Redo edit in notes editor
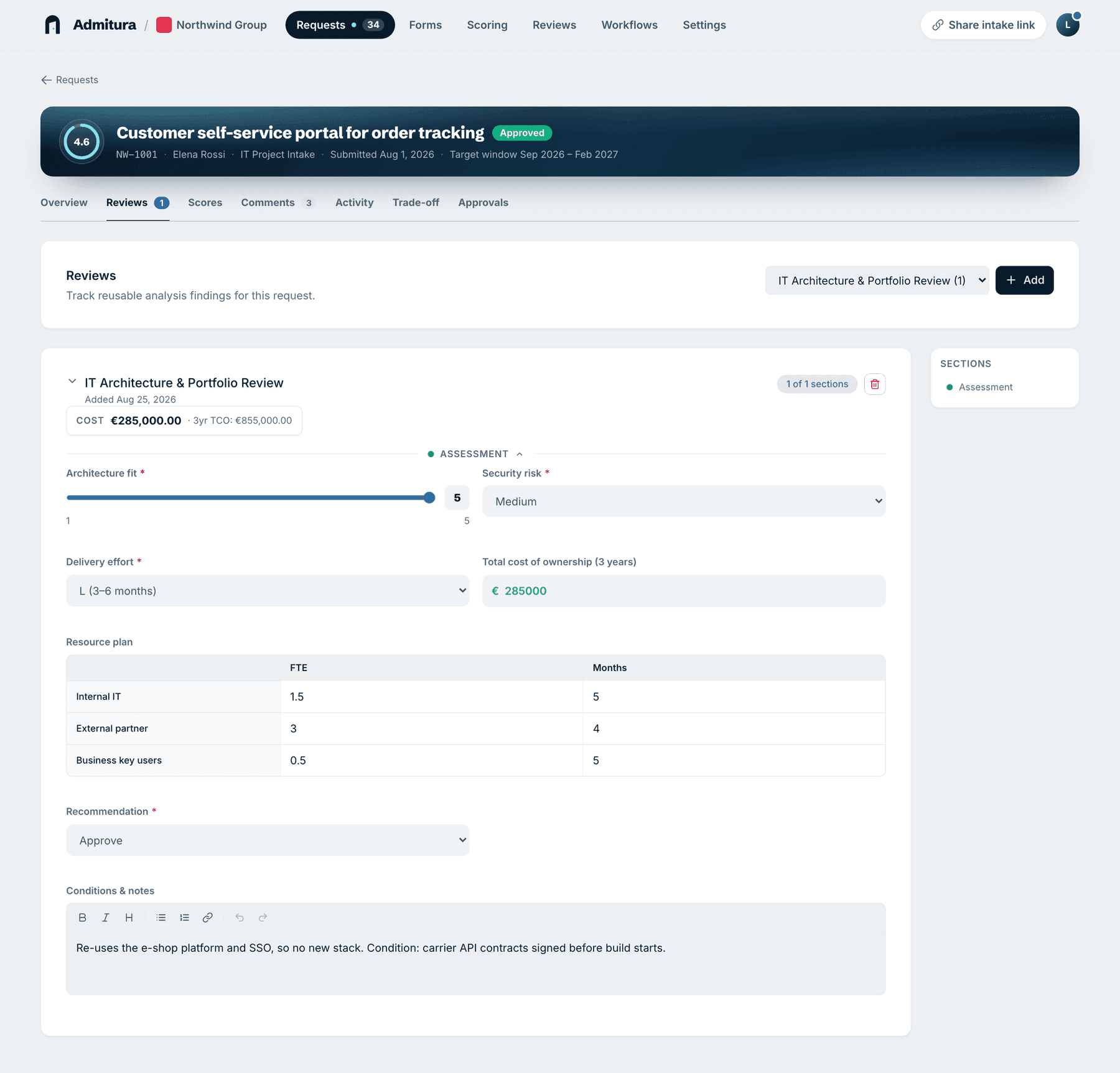Viewport: 1120px width, 1073px height. click(263, 917)
